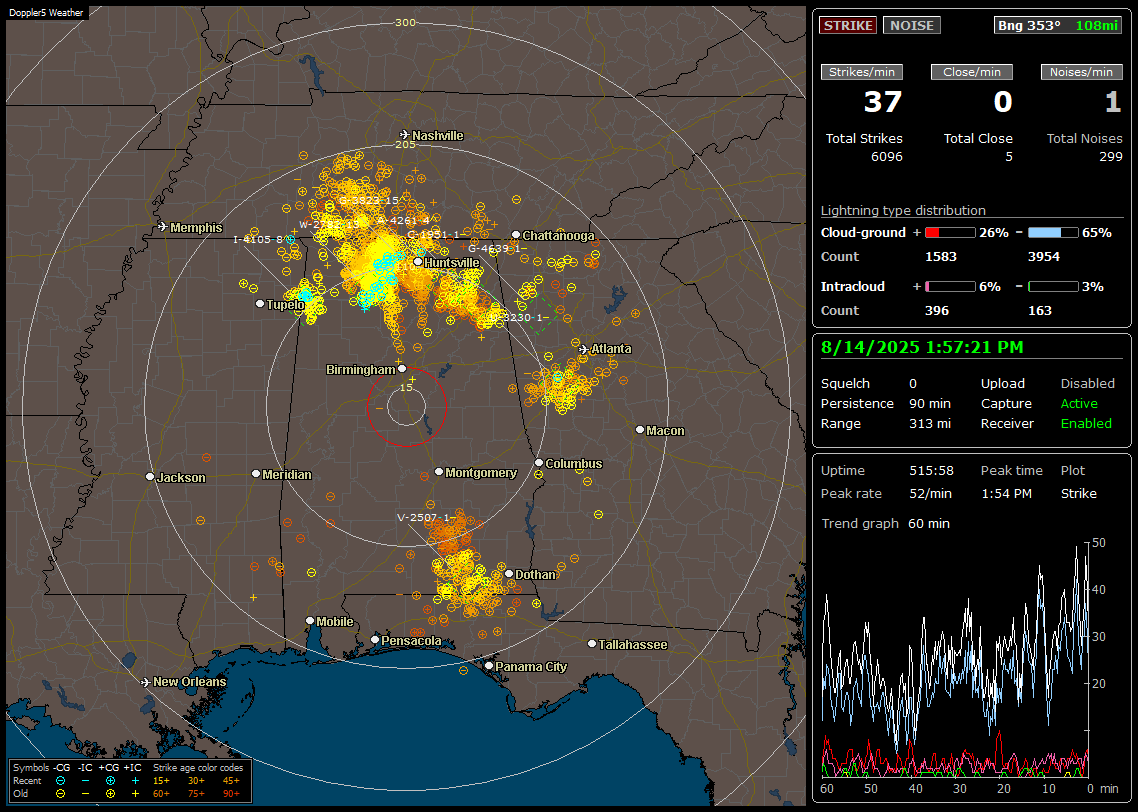1138x812 pixels.
Task: Click the Old -CG yellow legend symbol
Action: tap(61, 794)
